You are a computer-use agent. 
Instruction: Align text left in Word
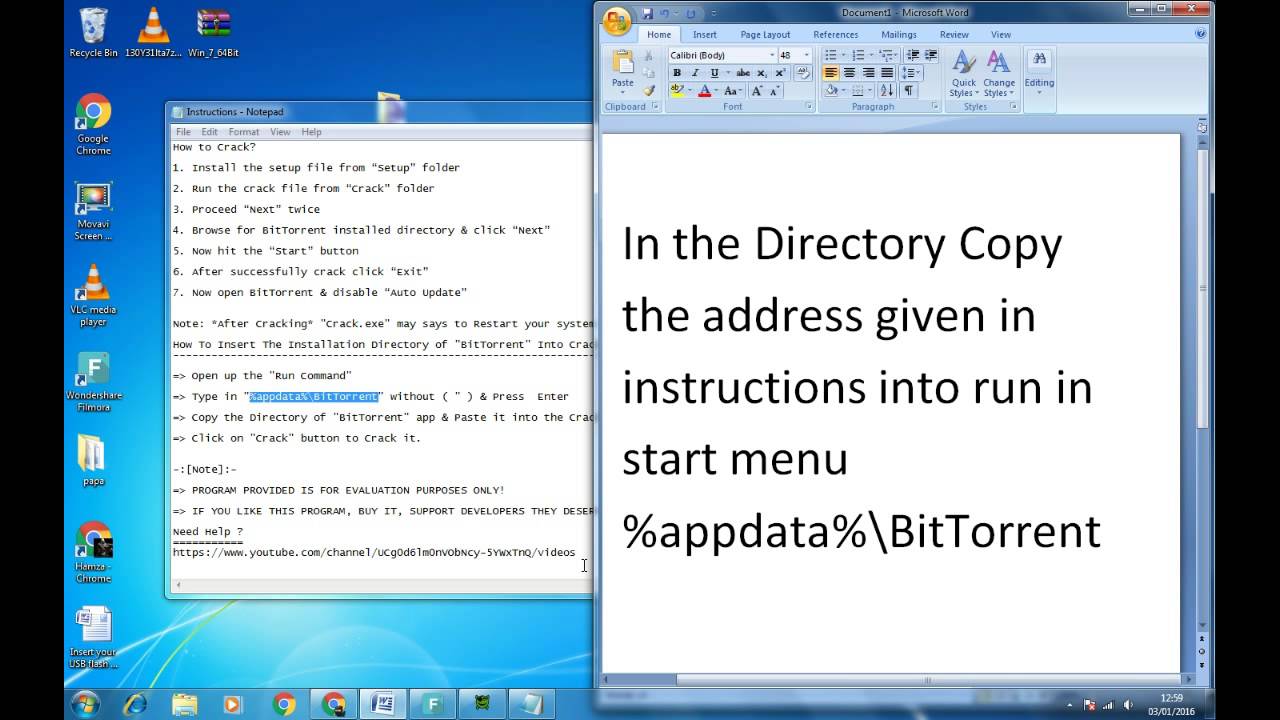click(830, 73)
